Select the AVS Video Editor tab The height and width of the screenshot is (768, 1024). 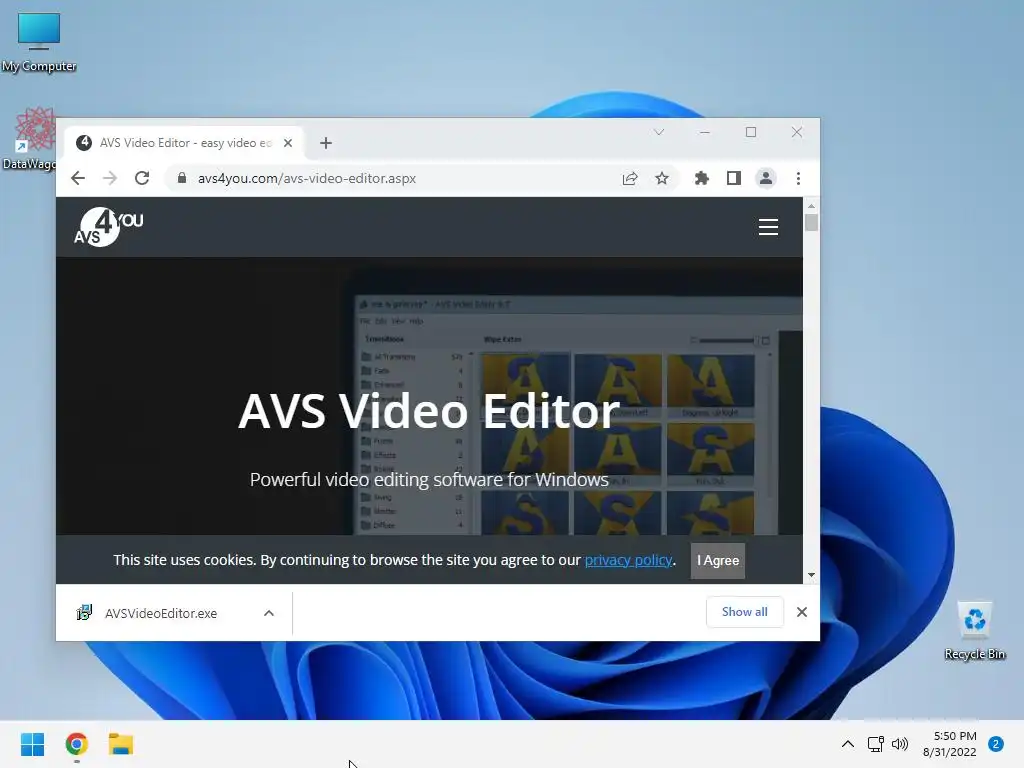[x=184, y=143]
